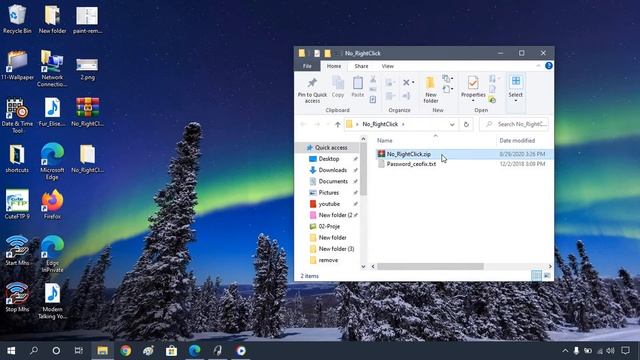Open Recycle Bin on the desktop
Viewport: 640px width, 360px height.
[17, 19]
